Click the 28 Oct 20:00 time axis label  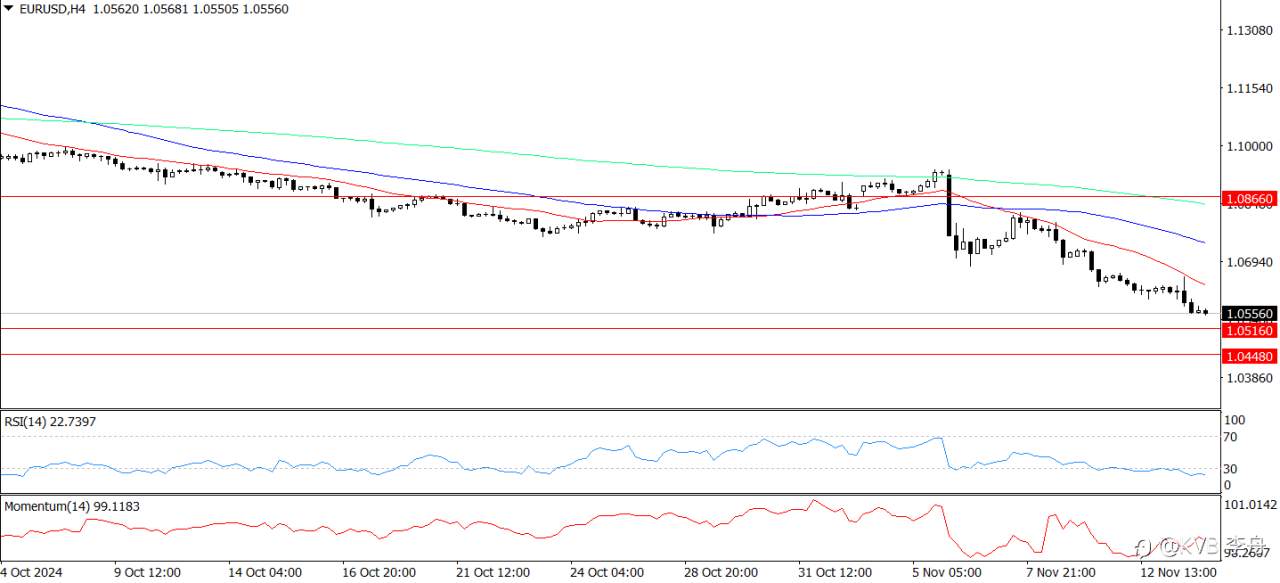pos(721,572)
